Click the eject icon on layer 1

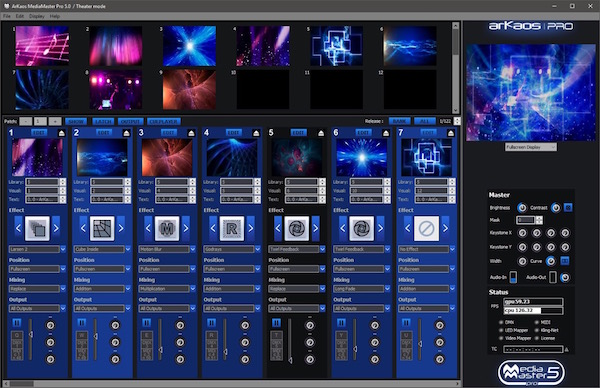[x=62, y=133]
